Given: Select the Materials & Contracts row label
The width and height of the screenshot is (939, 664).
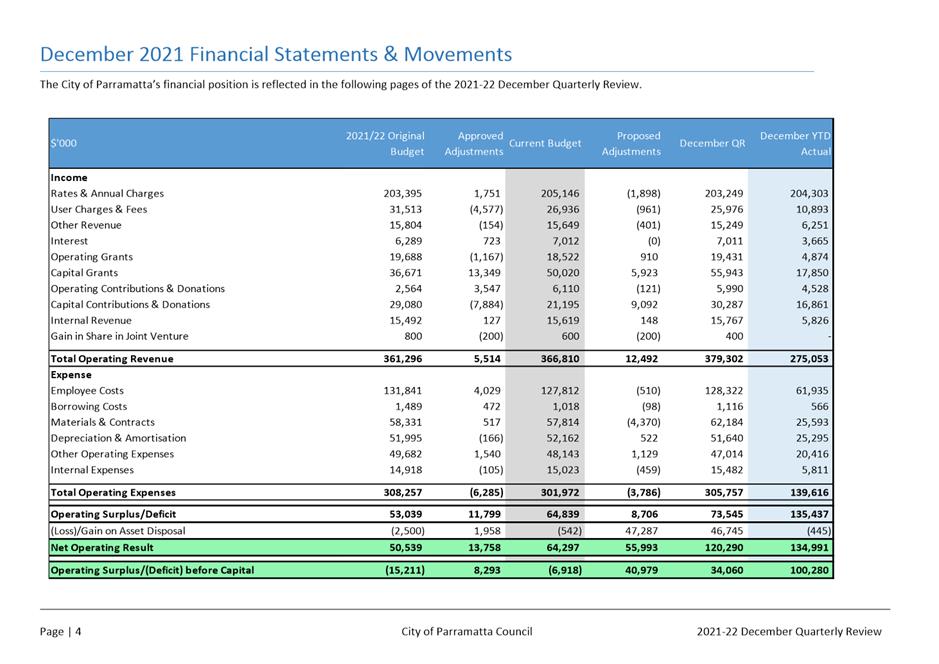Looking at the screenshot, I should 102,422.
